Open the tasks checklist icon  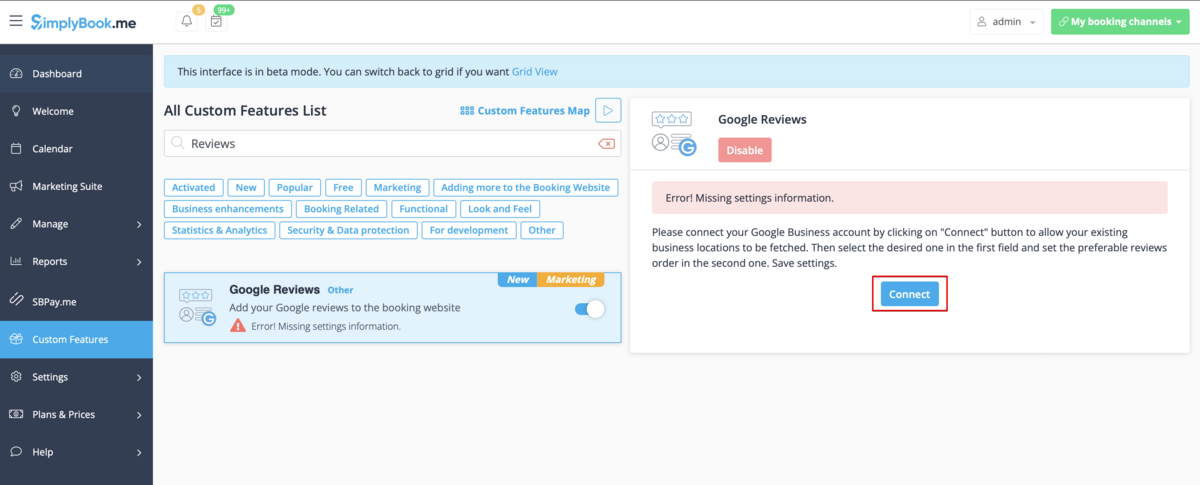pyautogui.click(x=215, y=21)
